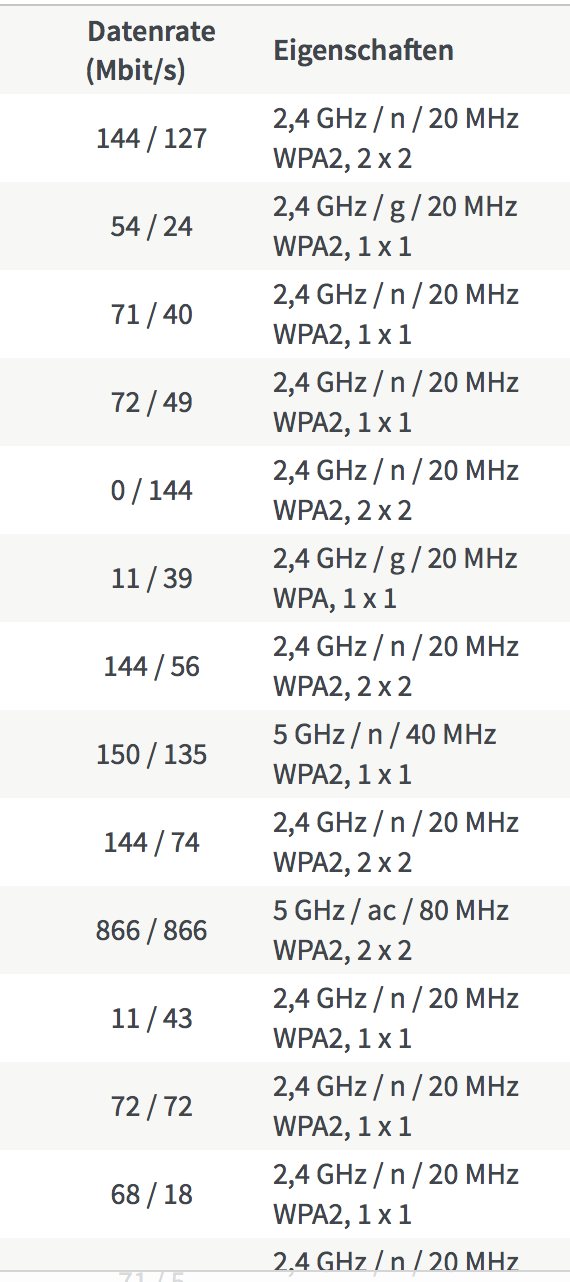
Task: Select the 144 / 56 data rate cell
Action: tap(151, 667)
